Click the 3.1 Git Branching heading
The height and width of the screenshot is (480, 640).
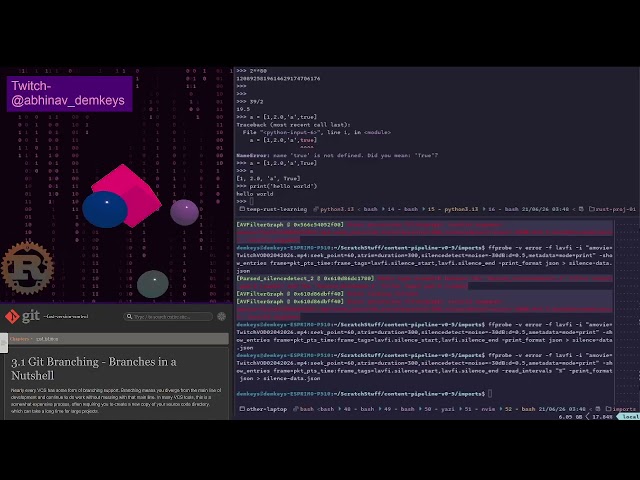click(x=93, y=368)
